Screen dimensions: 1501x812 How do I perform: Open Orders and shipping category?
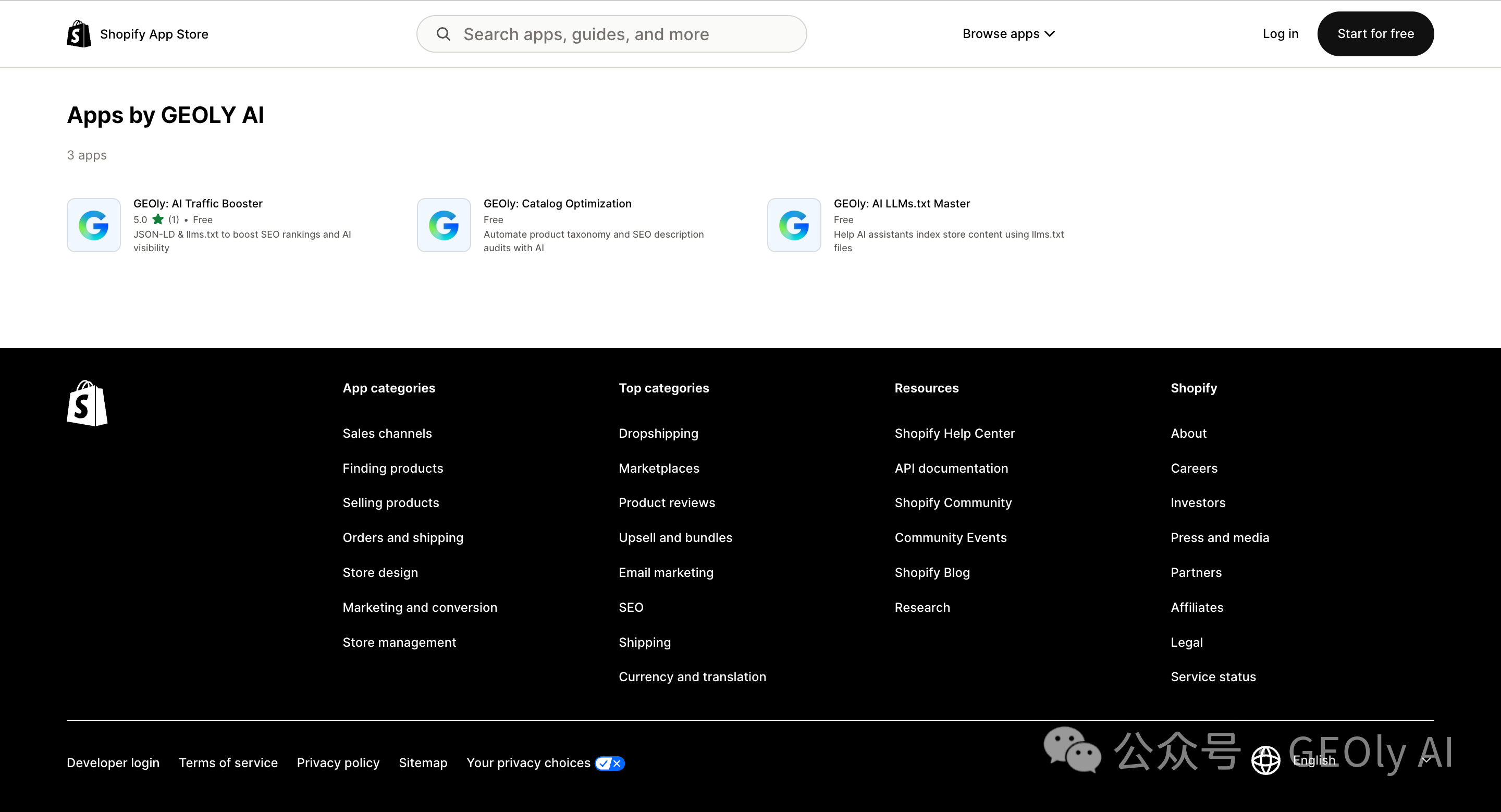point(403,538)
